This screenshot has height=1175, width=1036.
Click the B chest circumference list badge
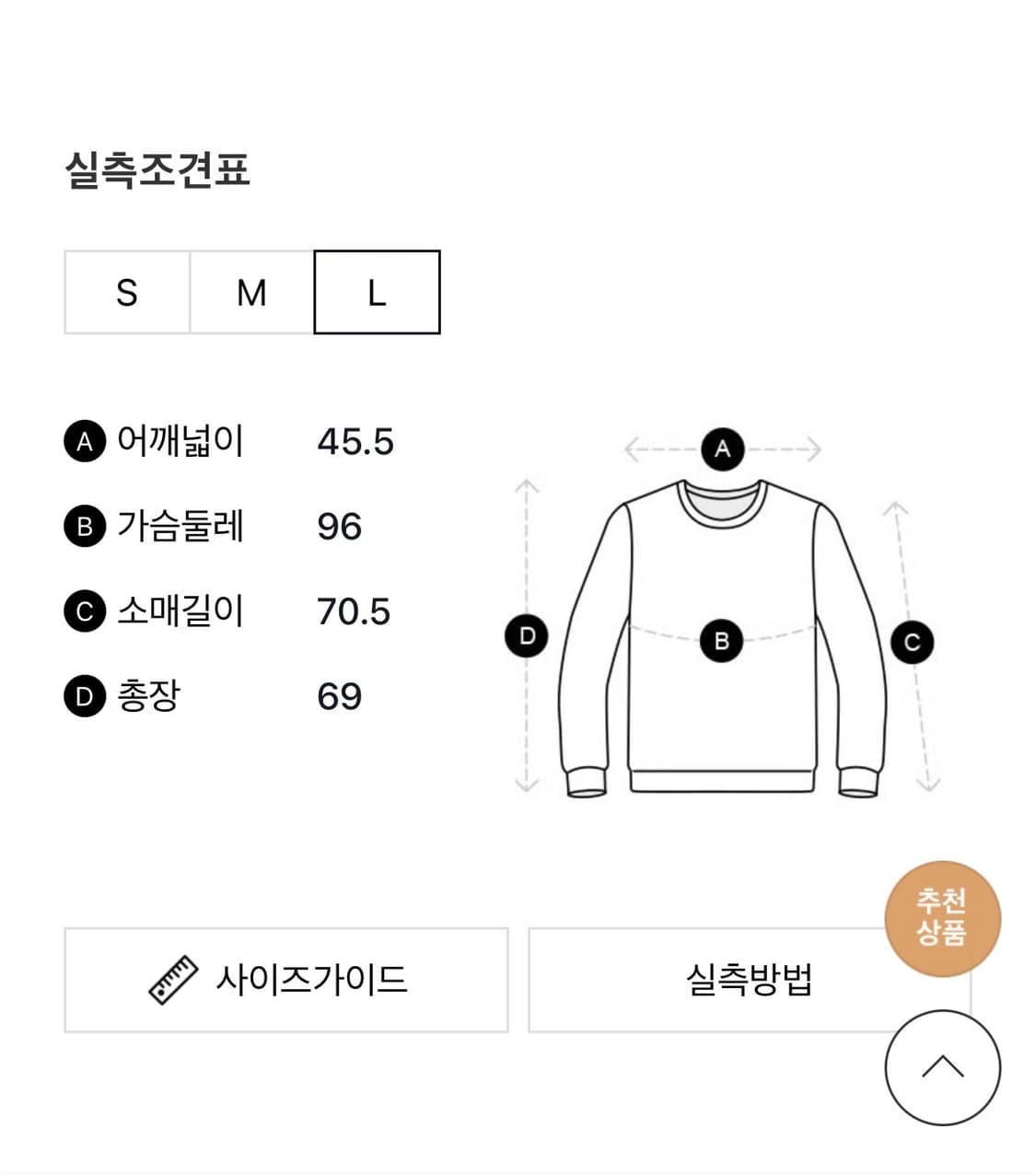[x=85, y=527]
